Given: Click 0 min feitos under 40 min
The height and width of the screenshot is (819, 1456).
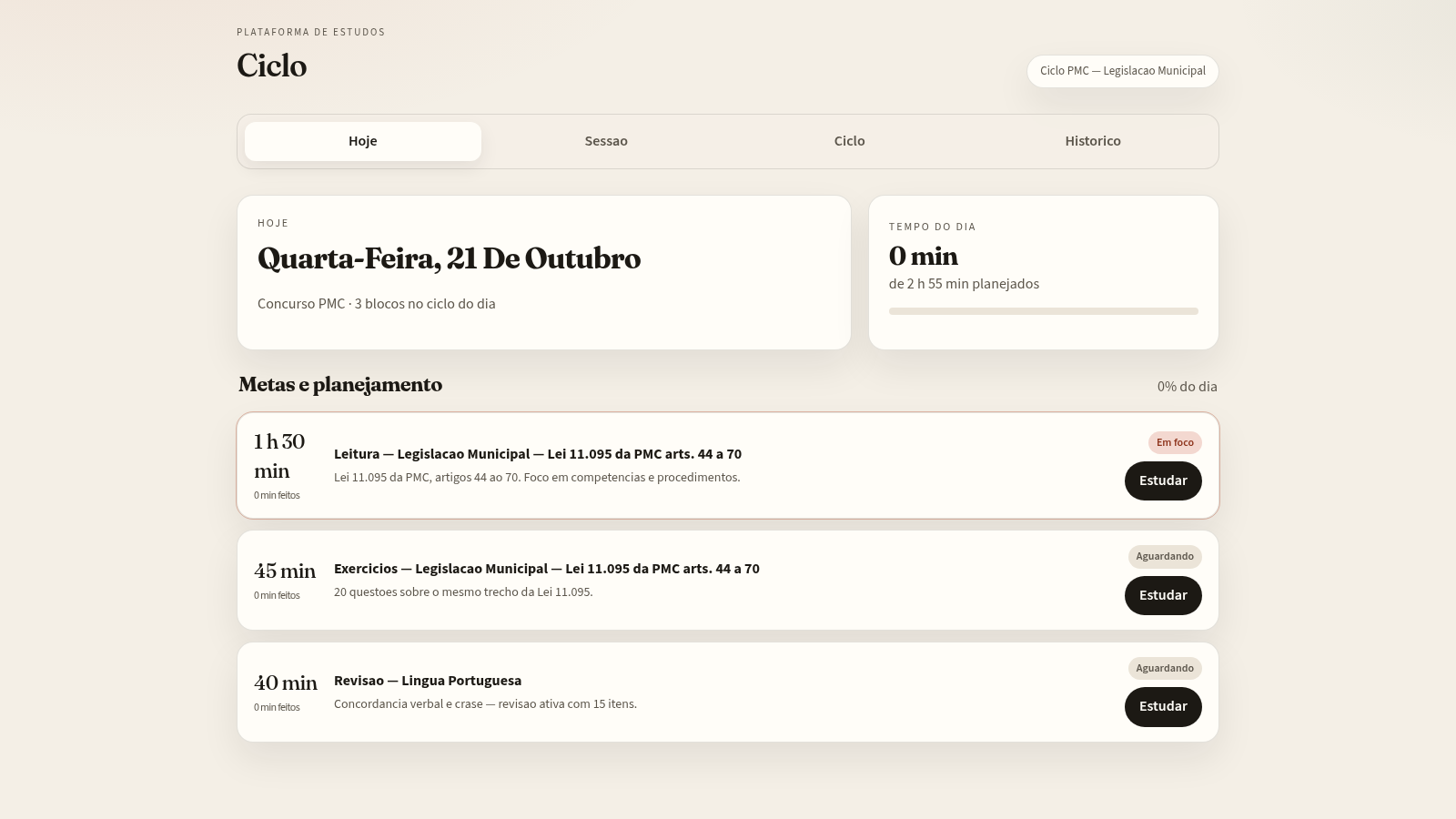Looking at the screenshot, I should (277, 707).
